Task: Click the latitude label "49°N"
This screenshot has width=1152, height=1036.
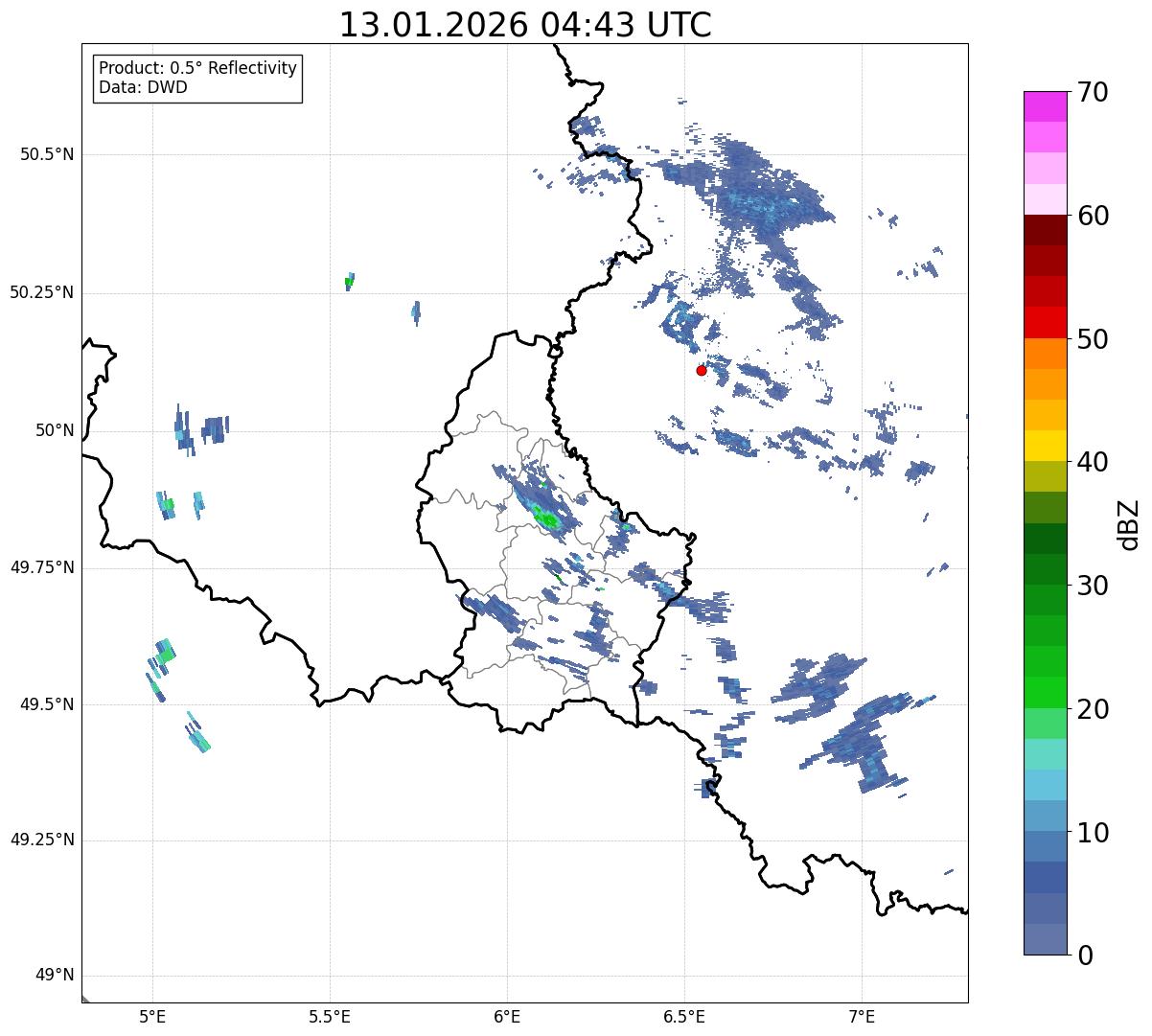Action: point(55,976)
